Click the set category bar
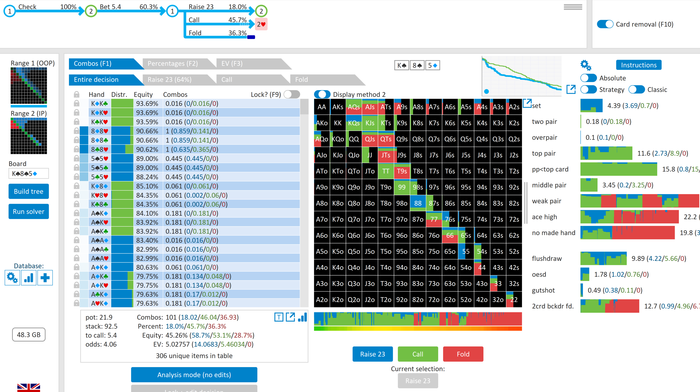This screenshot has height=392, width=700. (592, 106)
